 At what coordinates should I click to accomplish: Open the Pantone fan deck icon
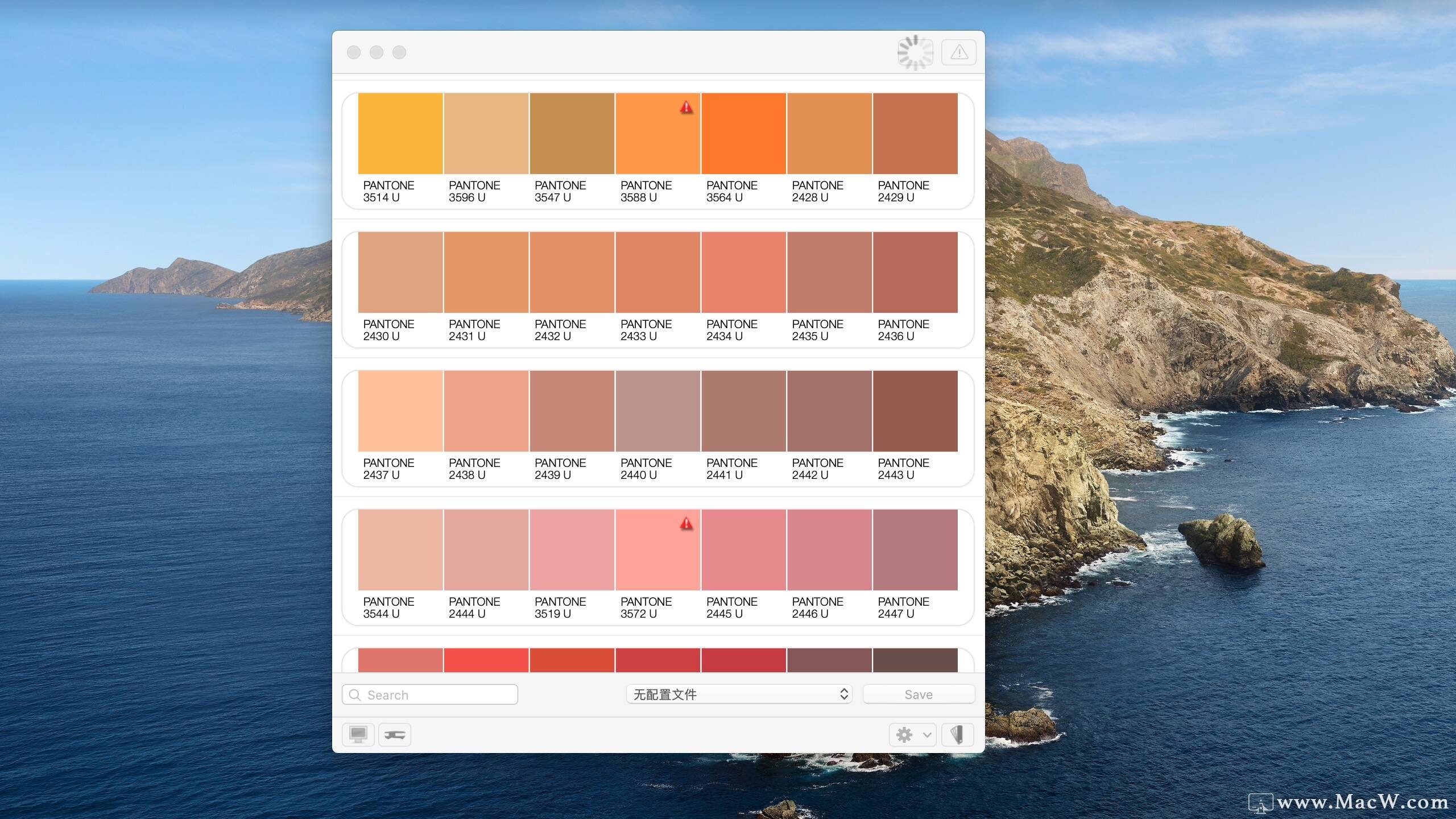[x=957, y=734]
